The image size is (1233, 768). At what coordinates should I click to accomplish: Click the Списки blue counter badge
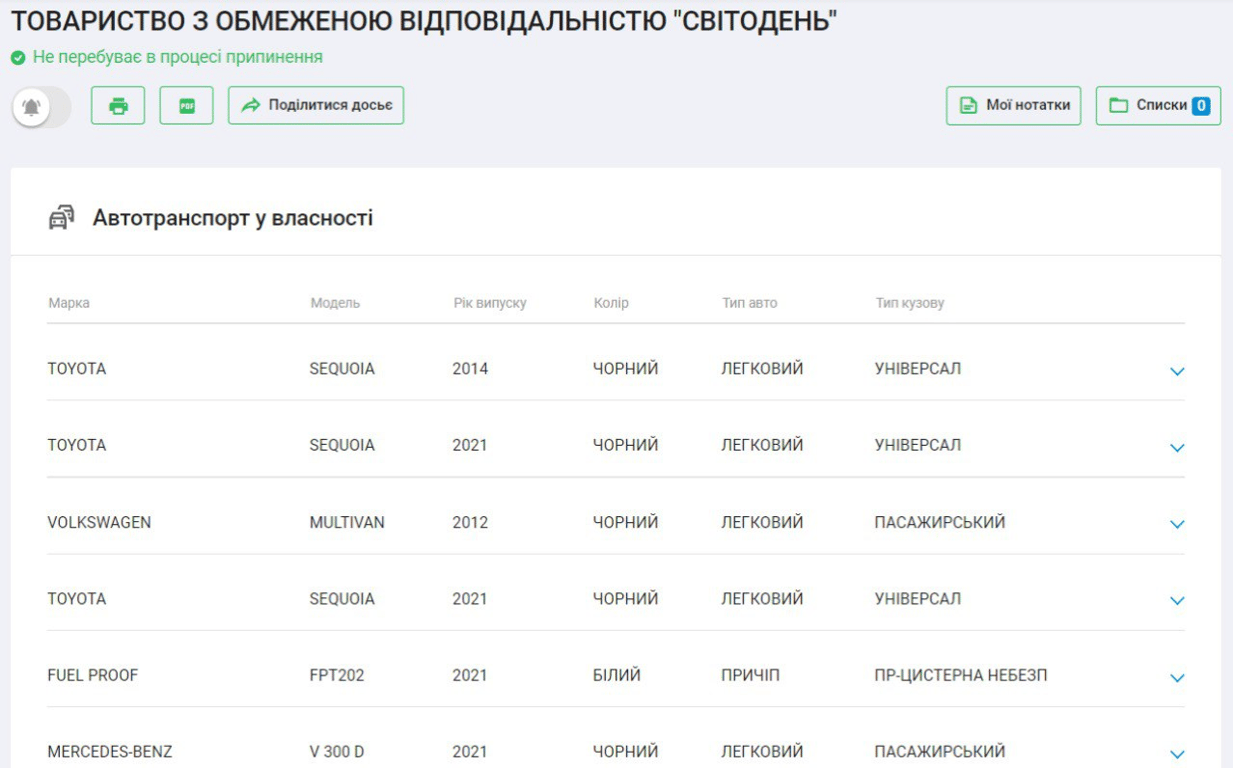click(x=1200, y=105)
